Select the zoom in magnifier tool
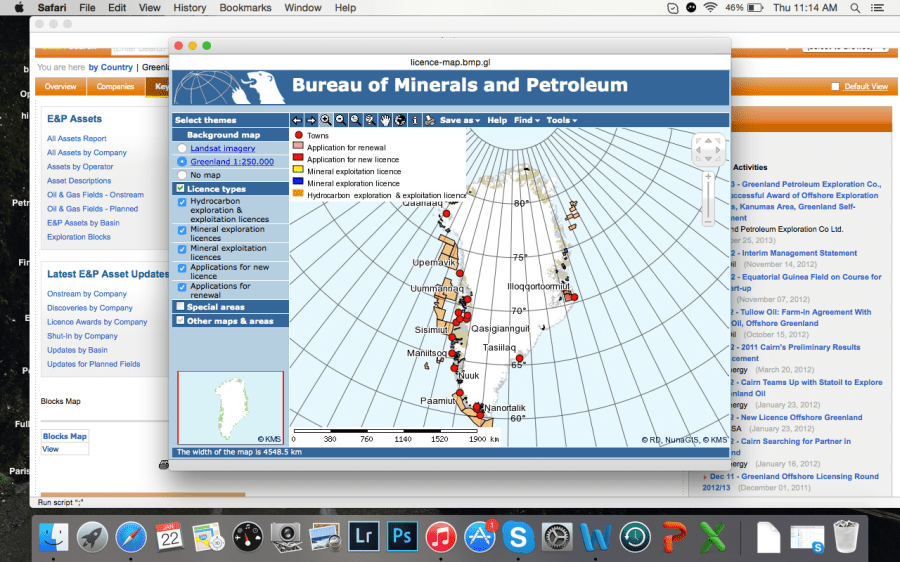 (x=326, y=120)
